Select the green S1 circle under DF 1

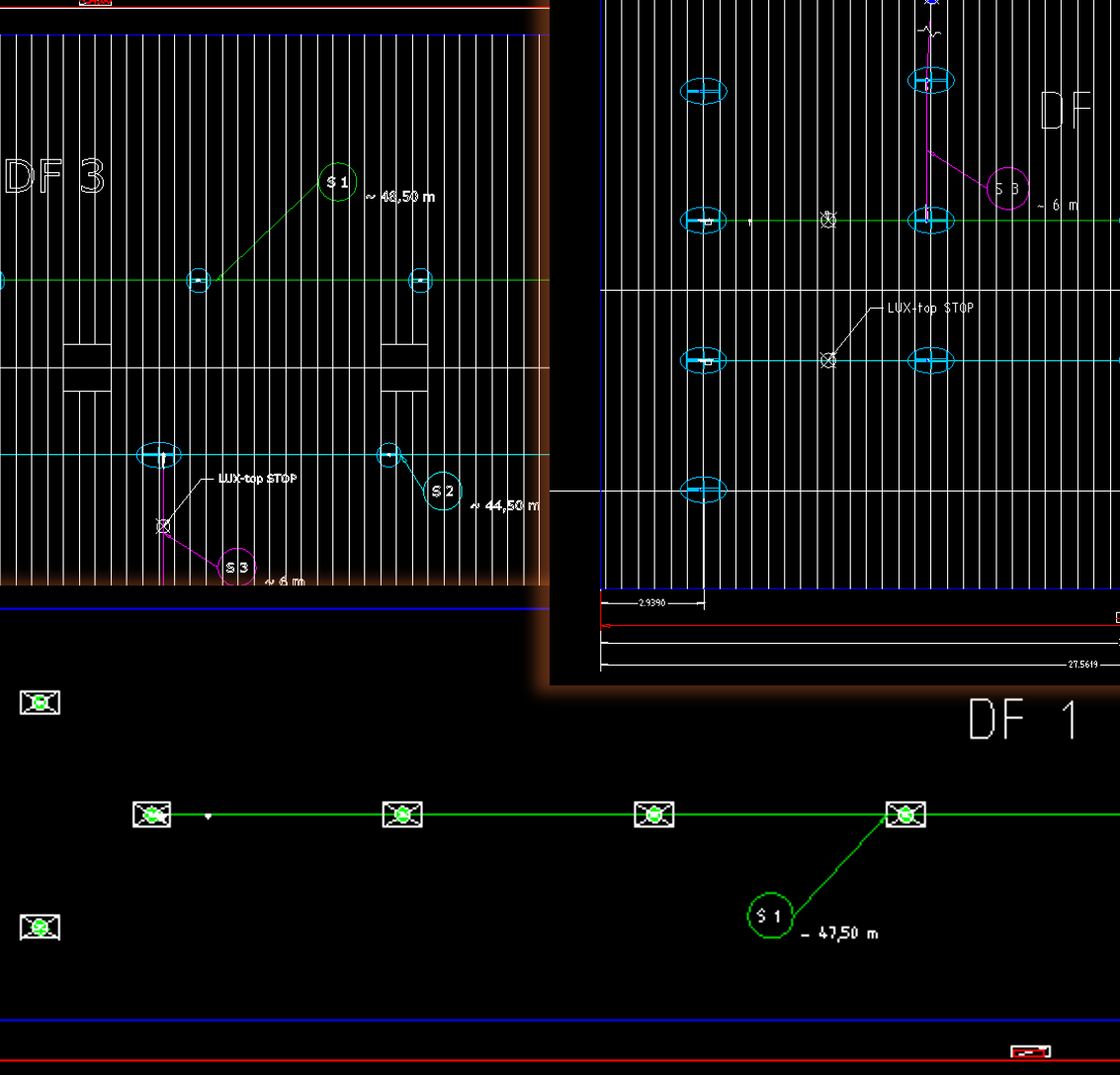770,916
